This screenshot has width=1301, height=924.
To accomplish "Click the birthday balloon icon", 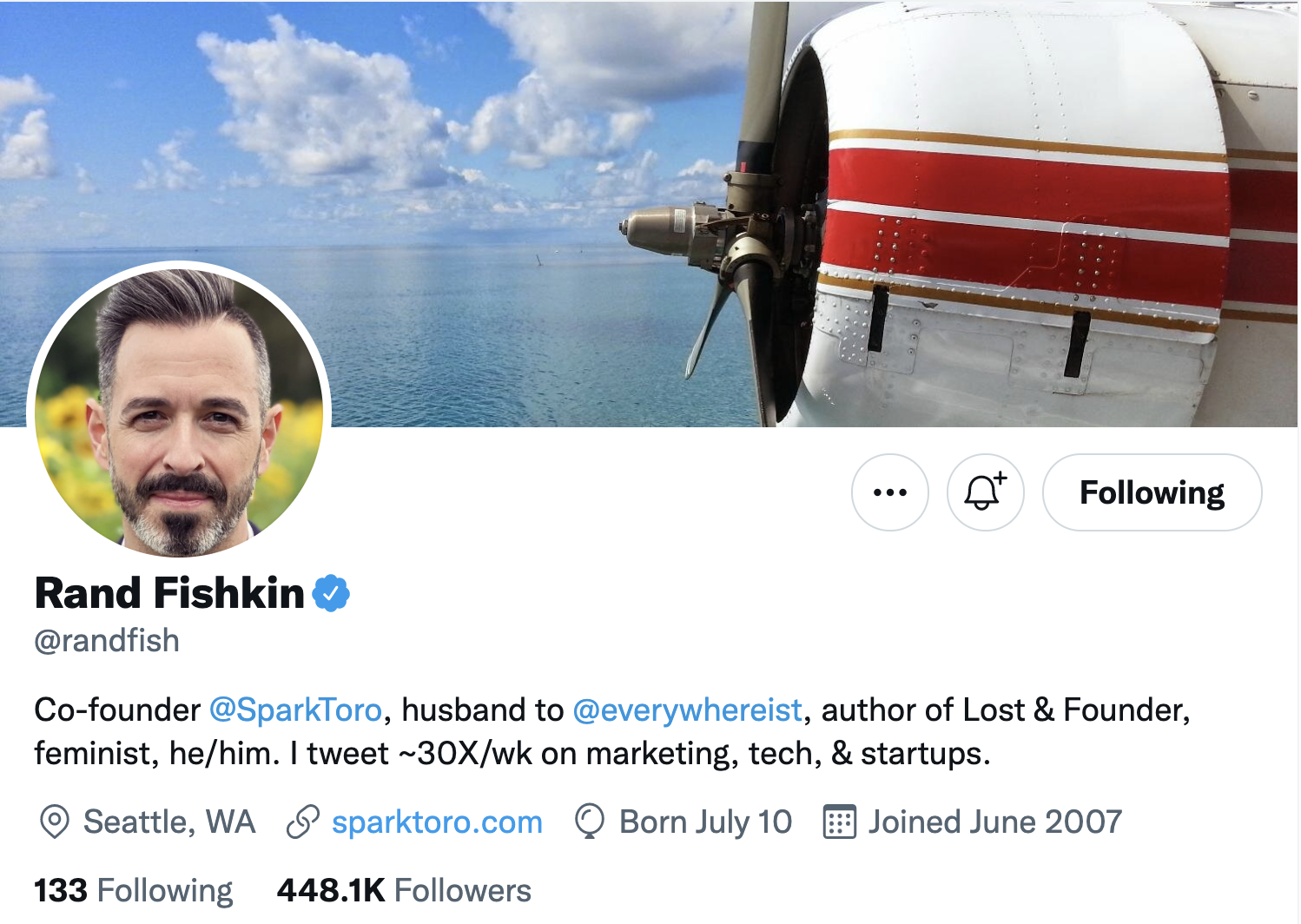I will coord(590,822).
